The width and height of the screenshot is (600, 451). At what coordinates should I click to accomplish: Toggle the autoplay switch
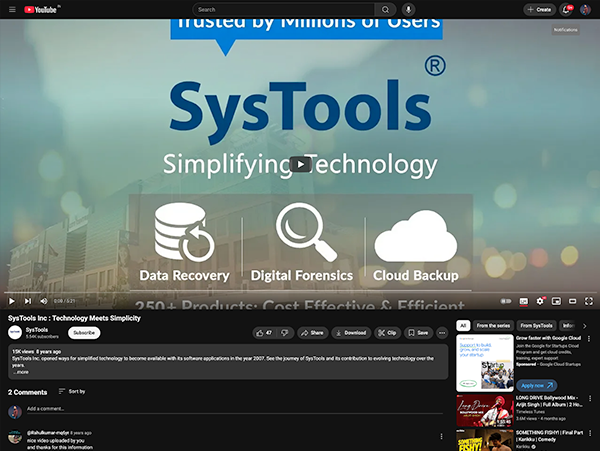coord(506,301)
